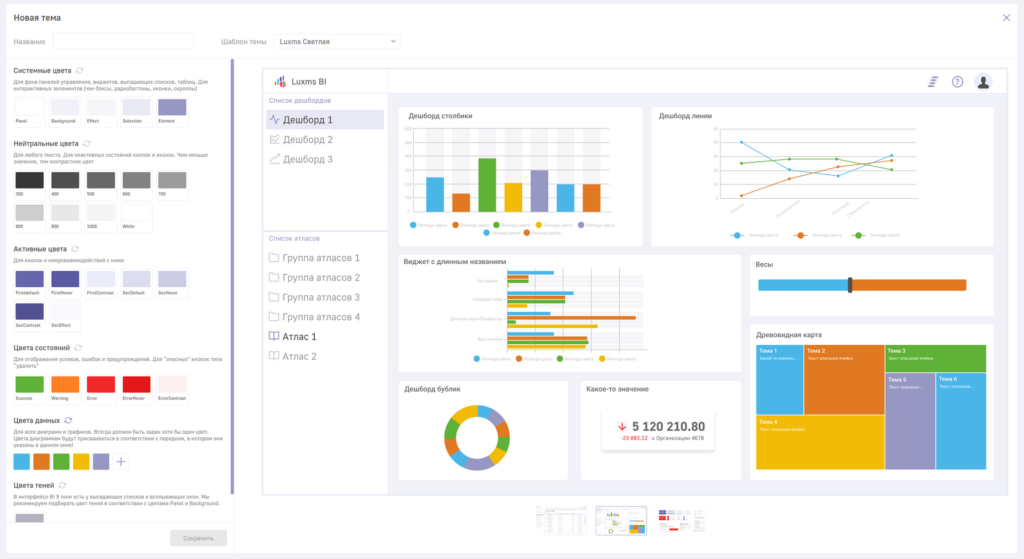Image resolution: width=1024 pixels, height=559 pixels.
Task: Edit the FirstHover active color swatch
Action: (x=65, y=279)
